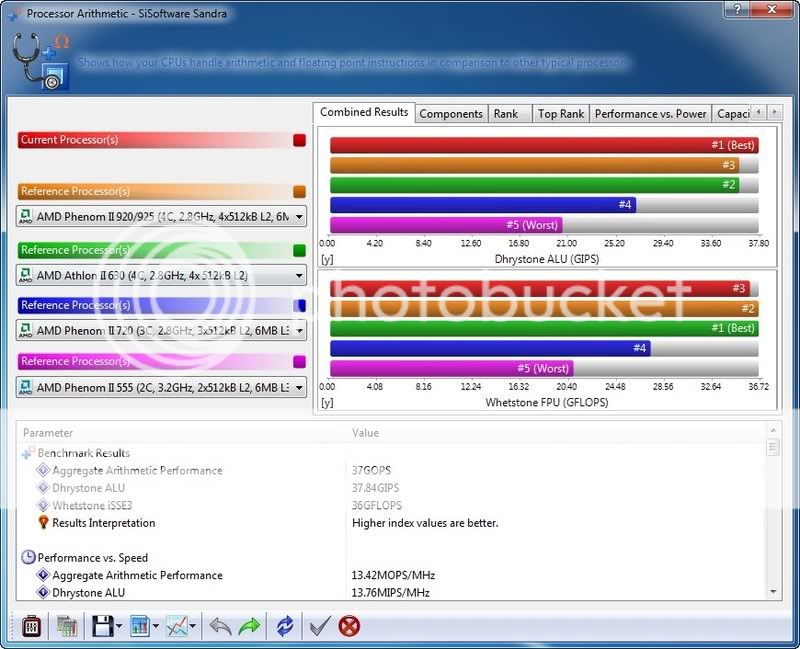Image resolution: width=800 pixels, height=649 pixels.
Task: Click the clock icon beside Performance vs. Speed
Action: (28, 557)
